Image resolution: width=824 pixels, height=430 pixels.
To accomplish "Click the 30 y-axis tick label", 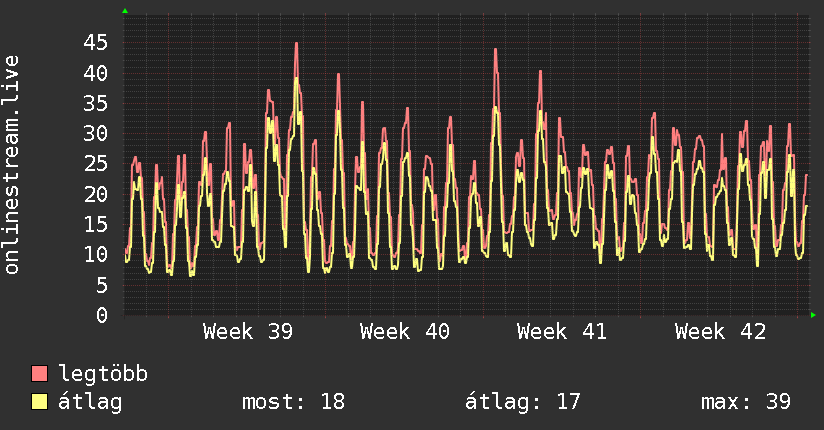I will pos(96,134).
